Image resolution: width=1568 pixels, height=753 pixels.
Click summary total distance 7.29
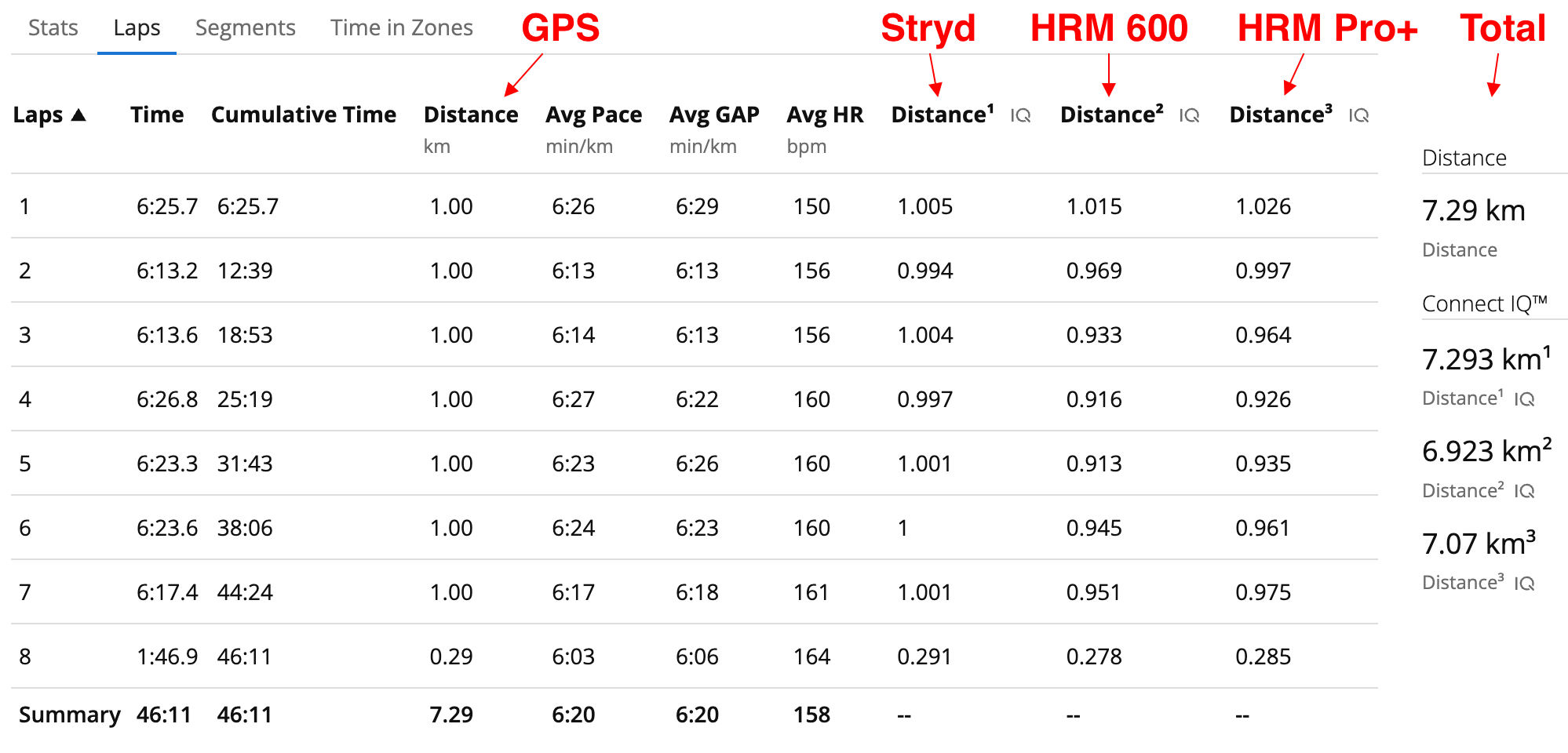point(451,715)
